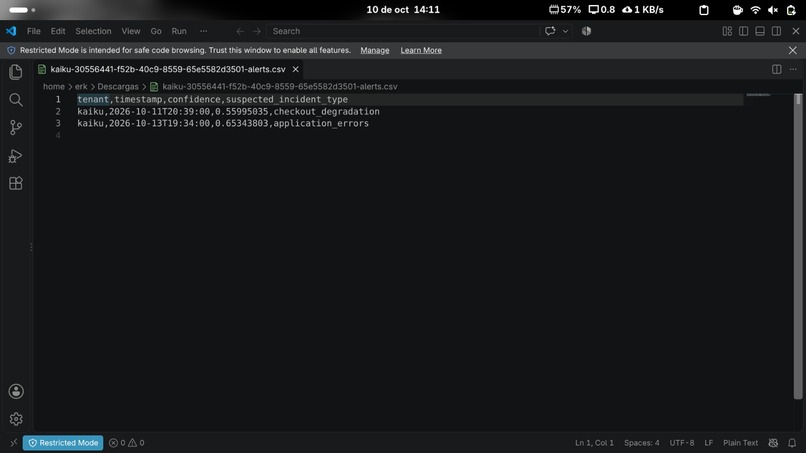Open the File menu
This screenshot has width=806, height=453.
click(33, 31)
